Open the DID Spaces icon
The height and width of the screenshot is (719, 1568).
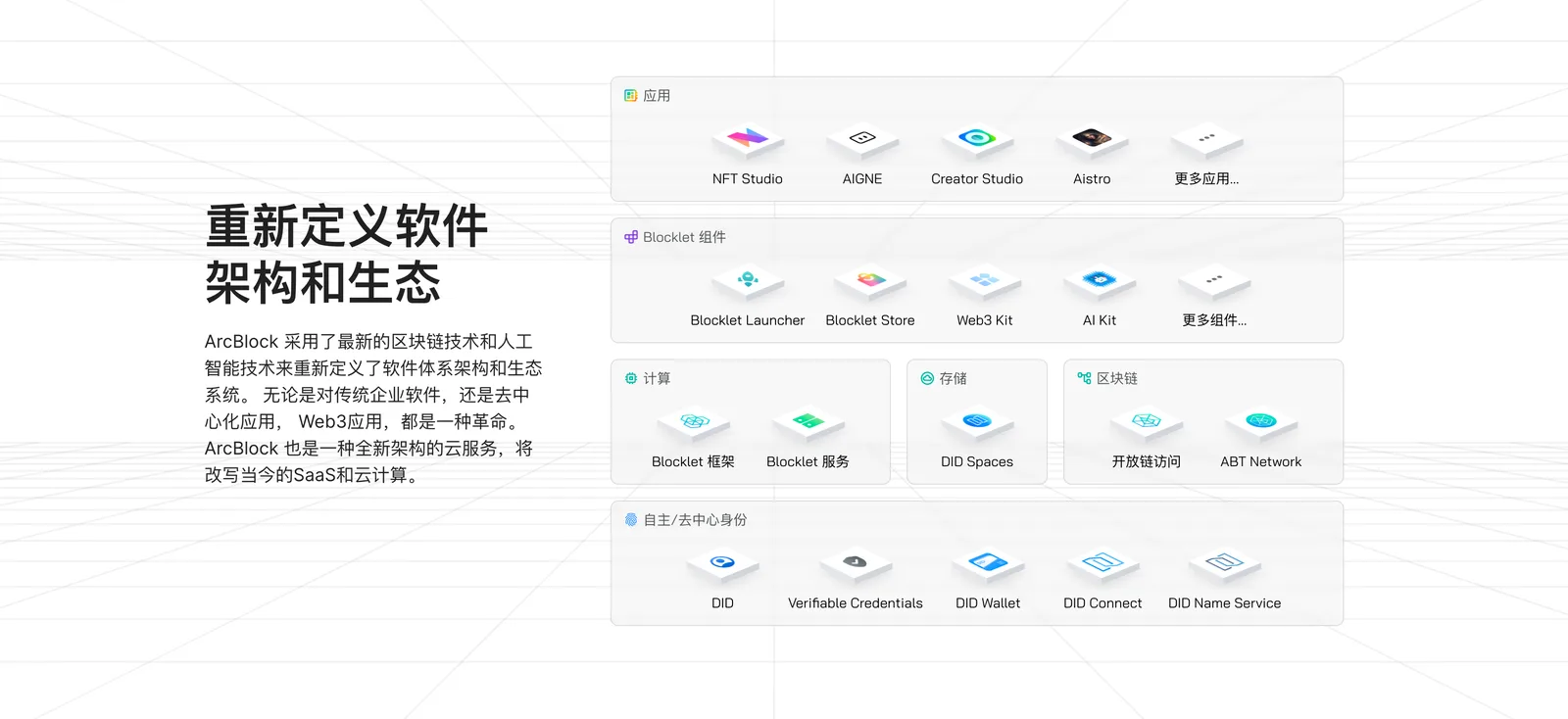(x=977, y=424)
